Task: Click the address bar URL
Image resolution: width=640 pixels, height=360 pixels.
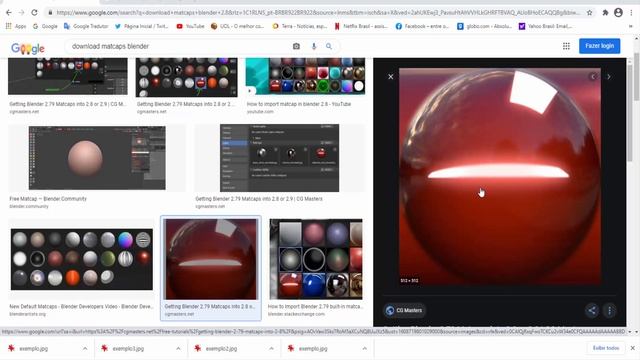Action: tap(318, 13)
